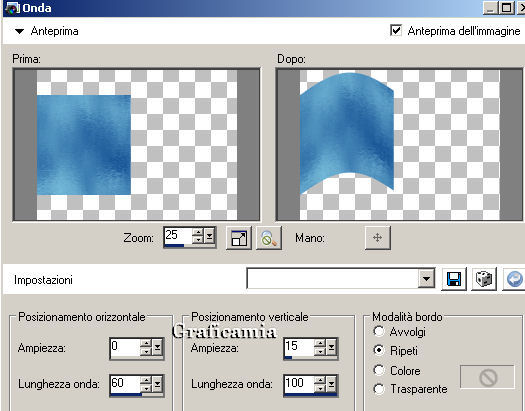Select the Trasparente border mode
Viewport: 525px width, 411px height.
(x=379, y=389)
